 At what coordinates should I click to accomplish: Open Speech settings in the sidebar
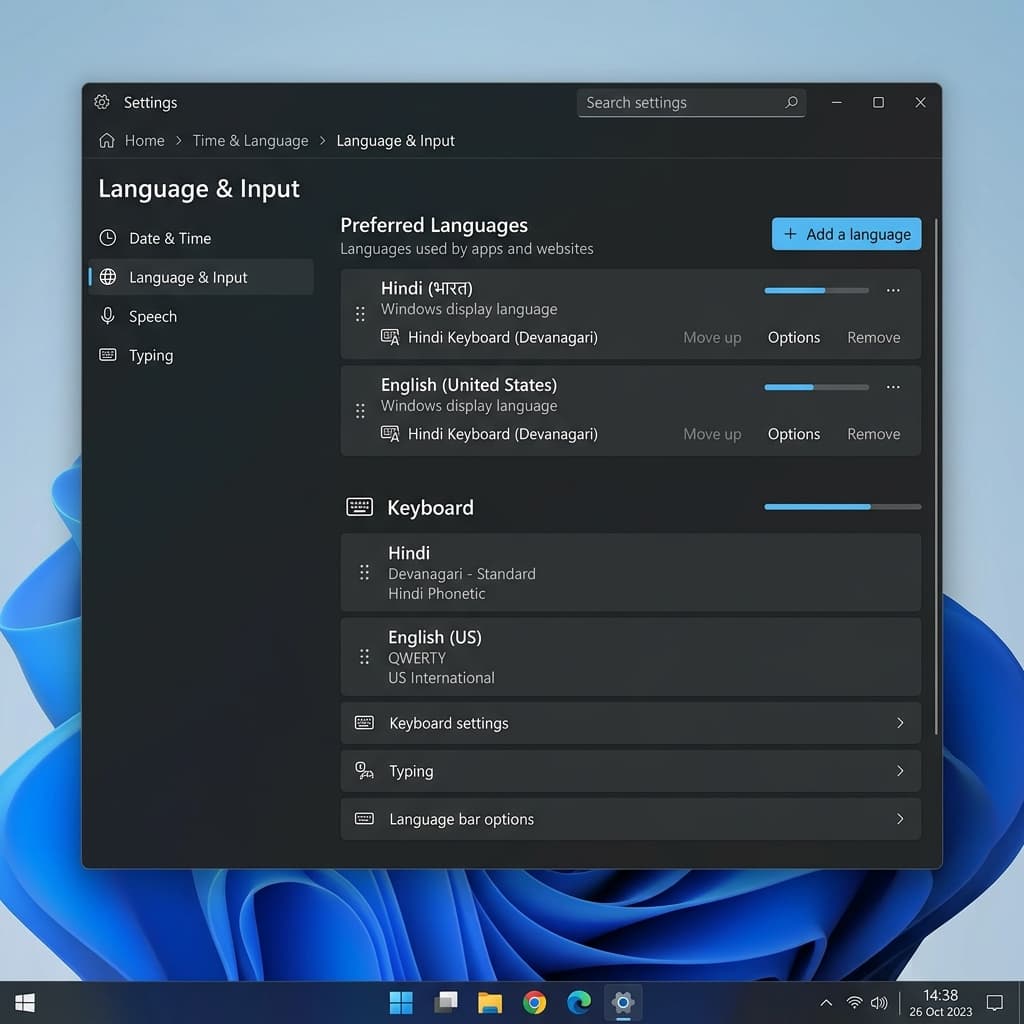201,316
